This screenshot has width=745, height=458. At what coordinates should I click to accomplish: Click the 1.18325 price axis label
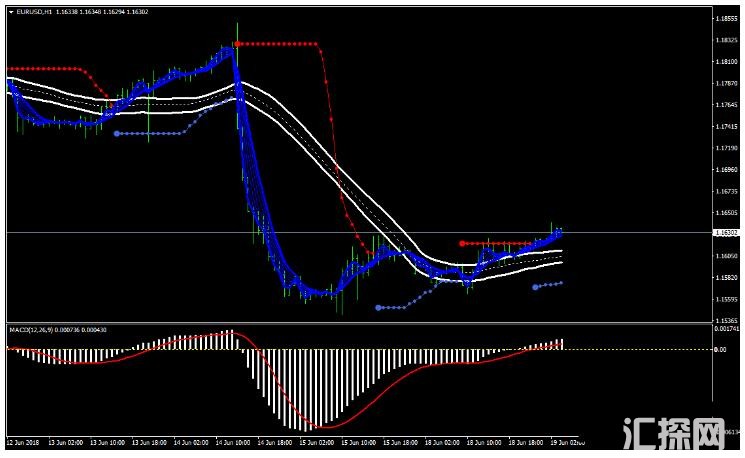coord(726,40)
